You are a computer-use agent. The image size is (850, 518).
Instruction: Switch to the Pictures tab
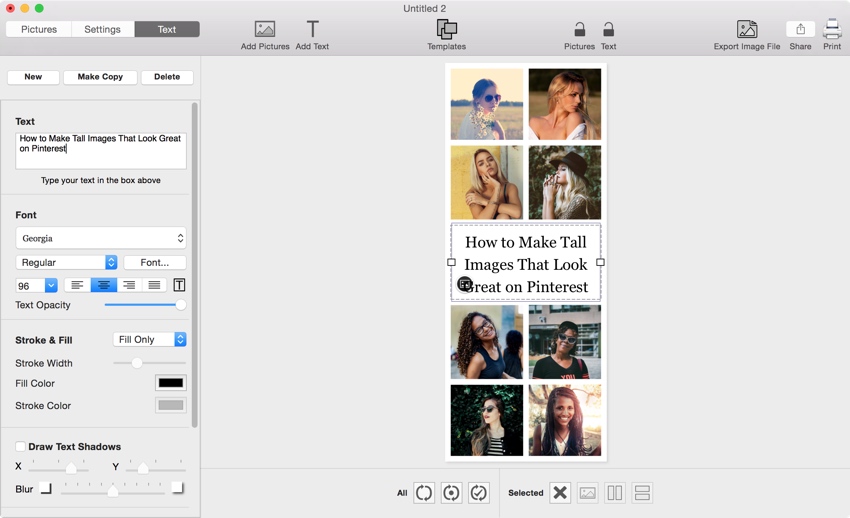tap(39, 29)
